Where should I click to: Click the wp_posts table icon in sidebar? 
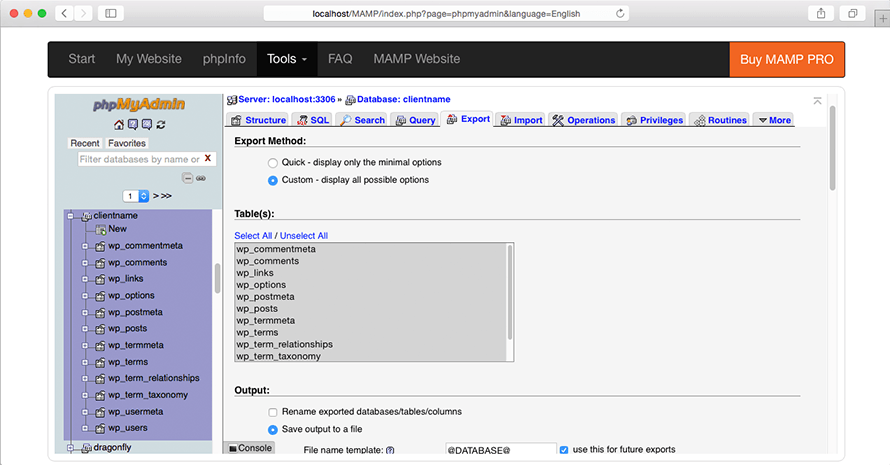(100, 329)
